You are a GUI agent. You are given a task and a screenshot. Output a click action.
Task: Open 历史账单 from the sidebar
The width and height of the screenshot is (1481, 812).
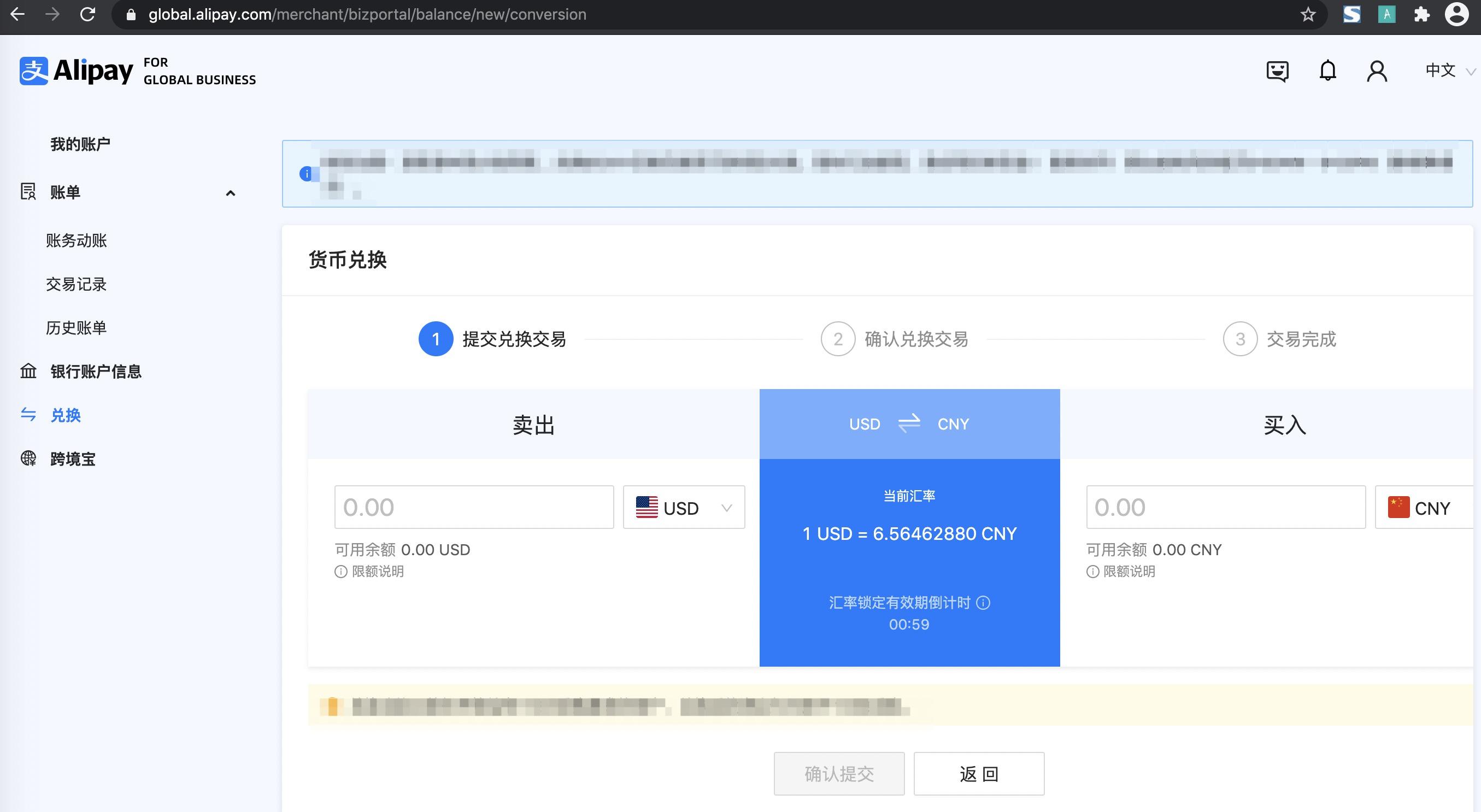pyautogui.click(x=77, y=327)
